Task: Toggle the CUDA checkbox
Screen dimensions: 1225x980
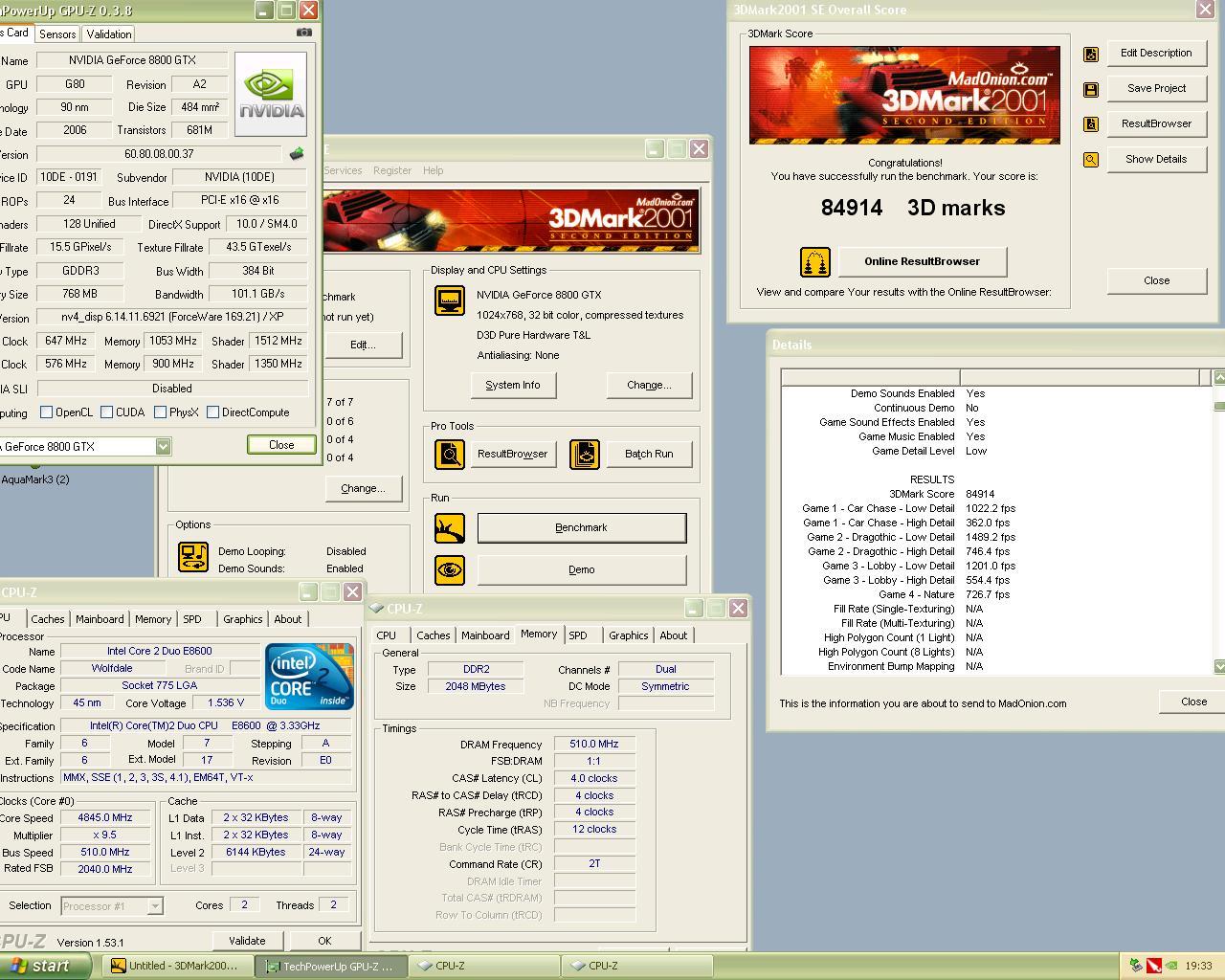Action: (106, 412)
